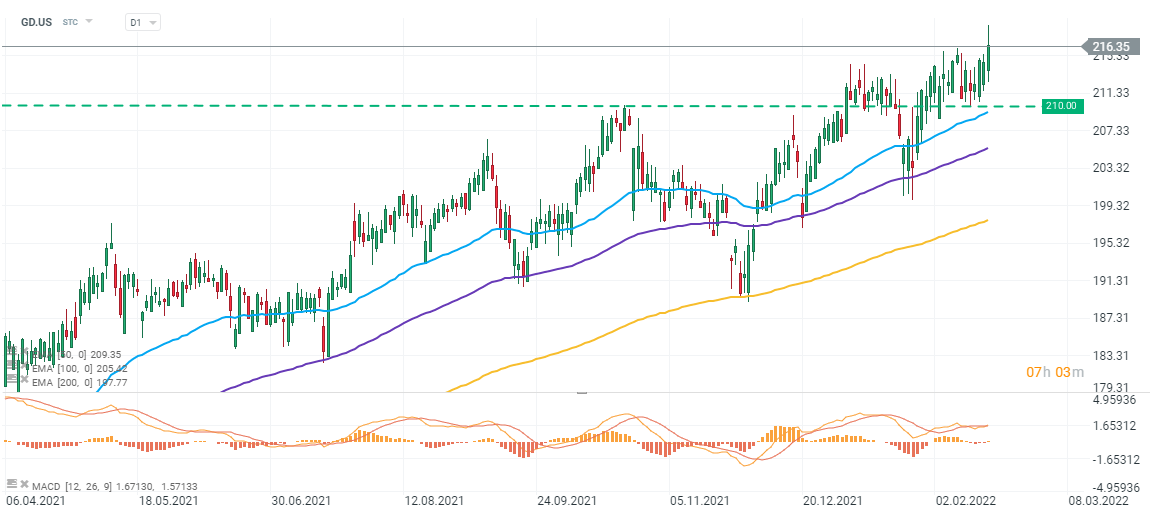Click the 20.12.2021 date on time axis

pyautogui.click(x=832, y=501)
